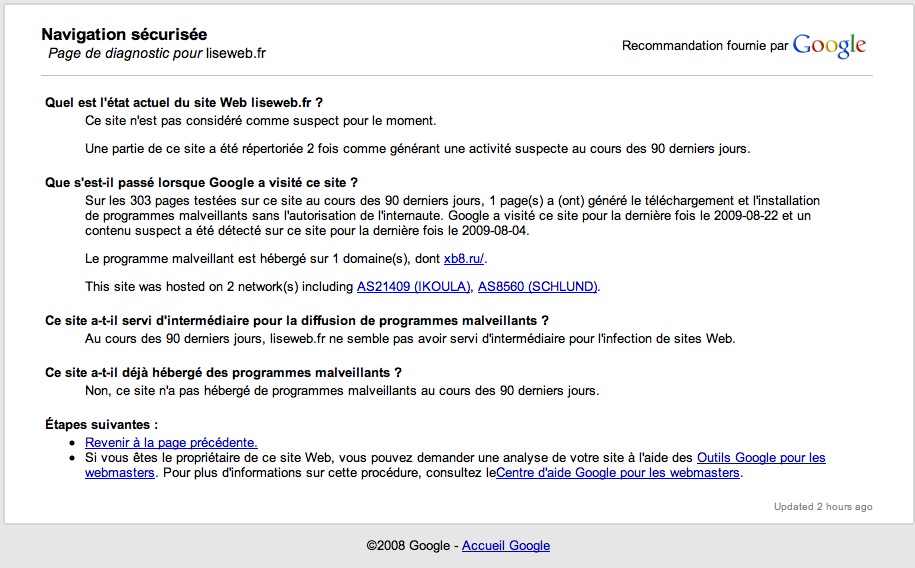Go to 'Accueil Google' footer link

[x=505, y=546]
